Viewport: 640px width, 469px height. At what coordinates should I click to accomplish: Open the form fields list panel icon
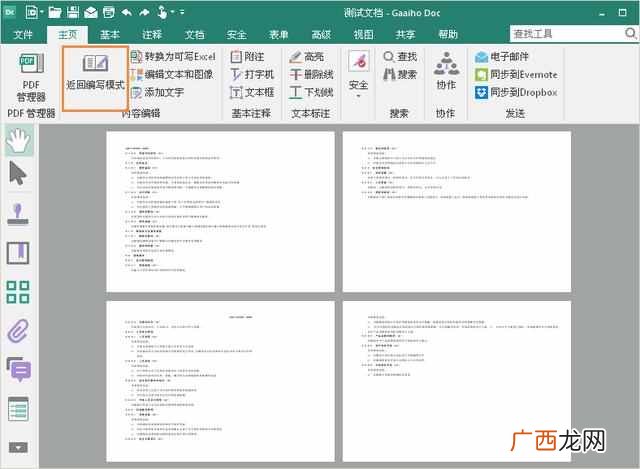pyautogui.click(x=18, y=409)
